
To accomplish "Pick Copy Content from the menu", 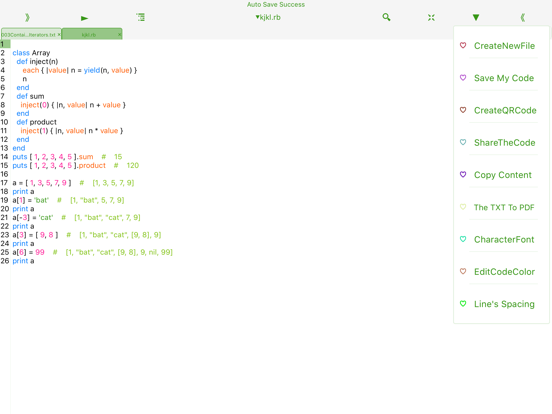I will (x=503, y=175).
